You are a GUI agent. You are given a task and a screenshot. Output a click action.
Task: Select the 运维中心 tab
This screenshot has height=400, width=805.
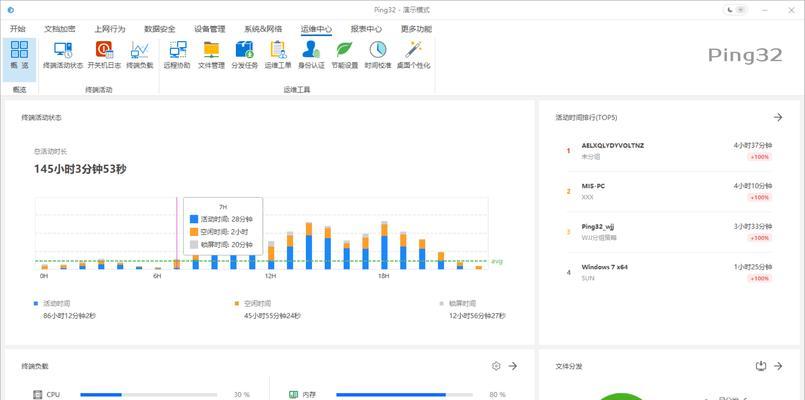(316, 29)
